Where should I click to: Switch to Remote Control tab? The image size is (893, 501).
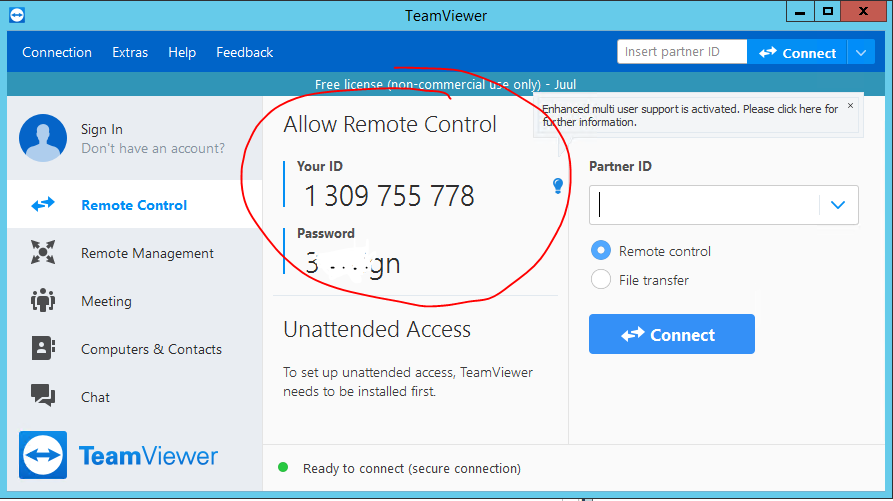[135, 204]
